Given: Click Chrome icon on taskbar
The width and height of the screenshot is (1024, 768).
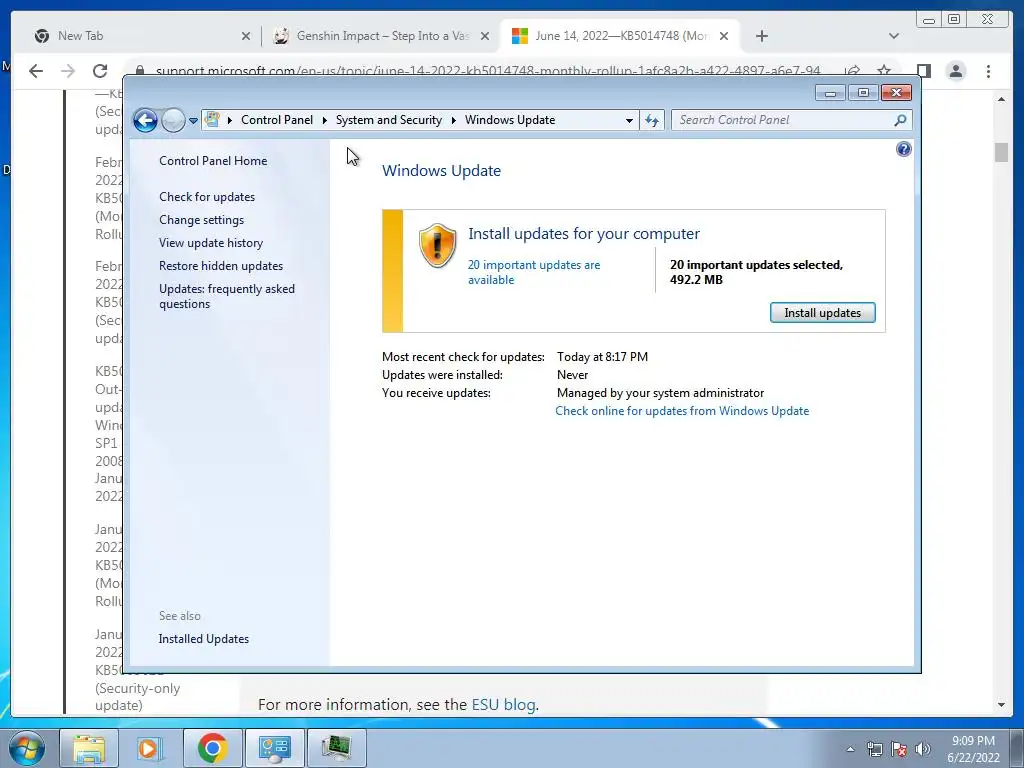Looking at the screenshot, I should coord(212,748).
